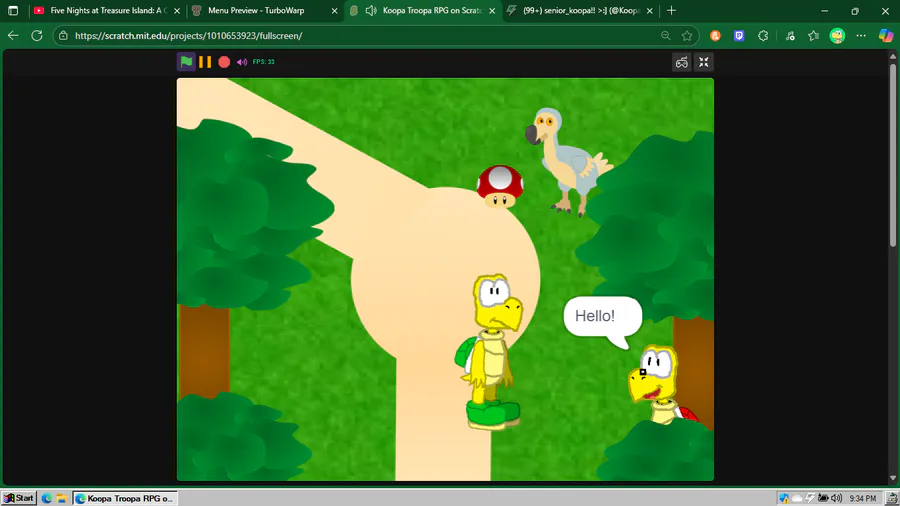Switch to the Five Nights at Treasure Island tab

[x=107, y=10]
